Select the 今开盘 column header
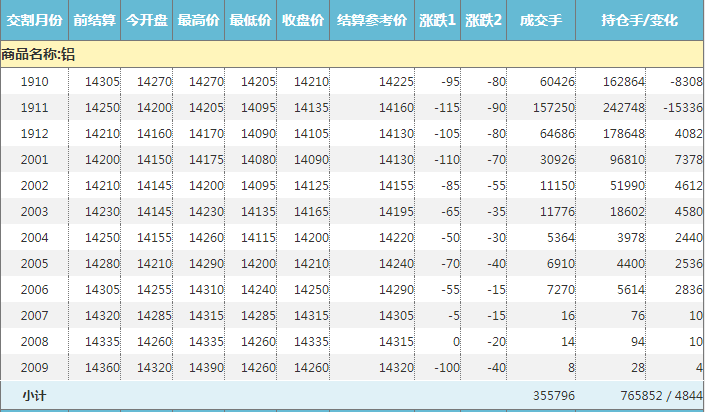705x412 pixels. 147,20
